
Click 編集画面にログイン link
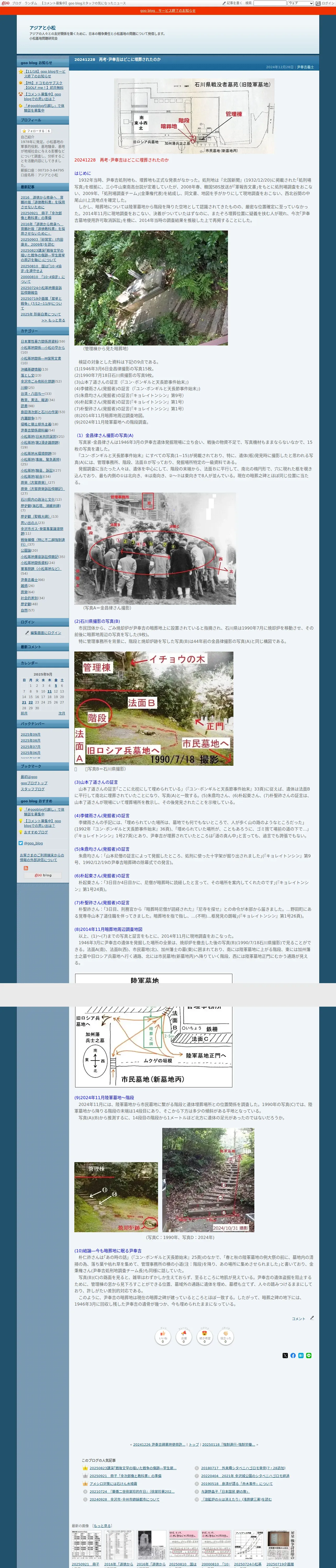[x=46, y=633]
